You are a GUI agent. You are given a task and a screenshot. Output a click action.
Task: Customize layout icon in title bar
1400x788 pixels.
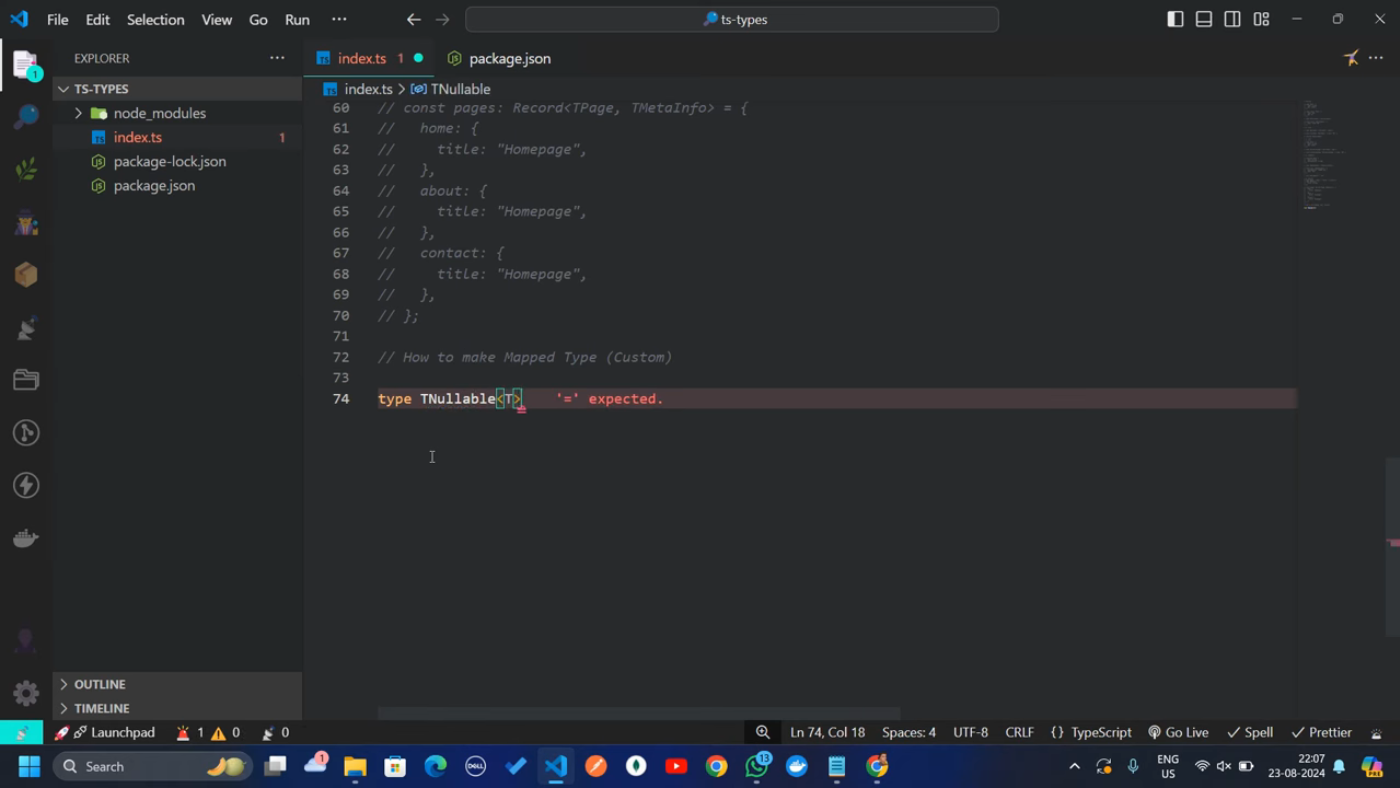(x=1262, y=19)
